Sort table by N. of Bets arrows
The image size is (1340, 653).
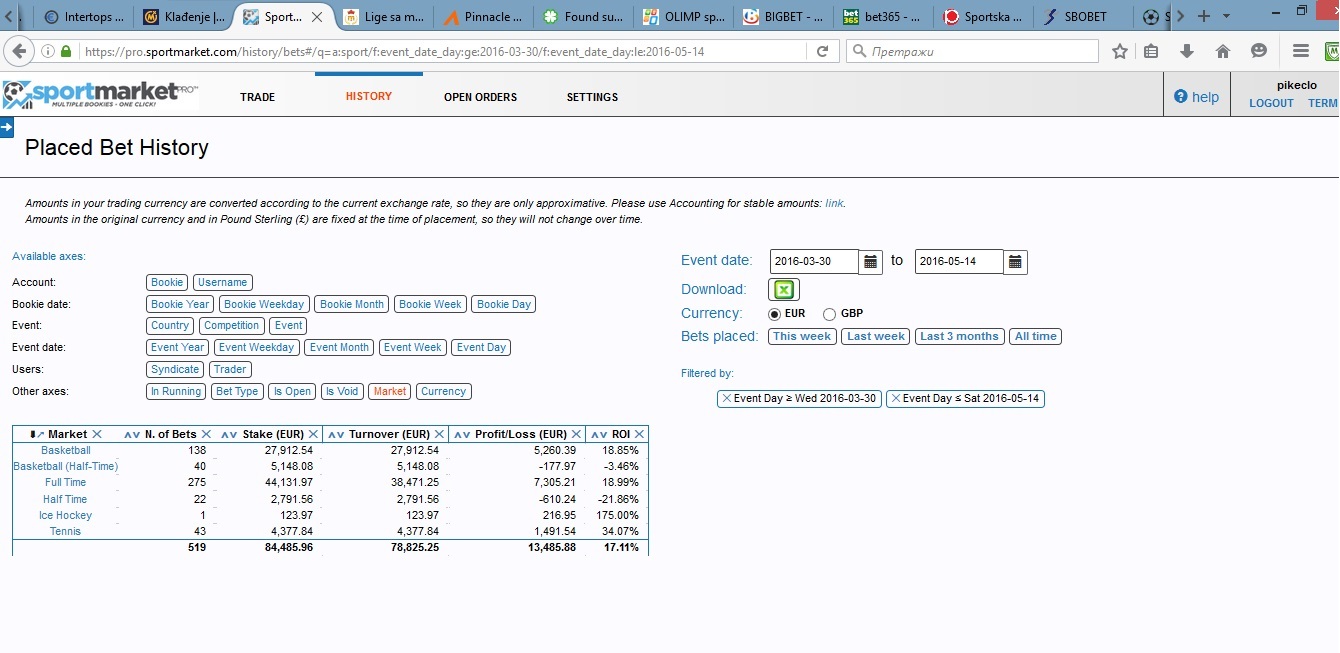click(132, 434)
